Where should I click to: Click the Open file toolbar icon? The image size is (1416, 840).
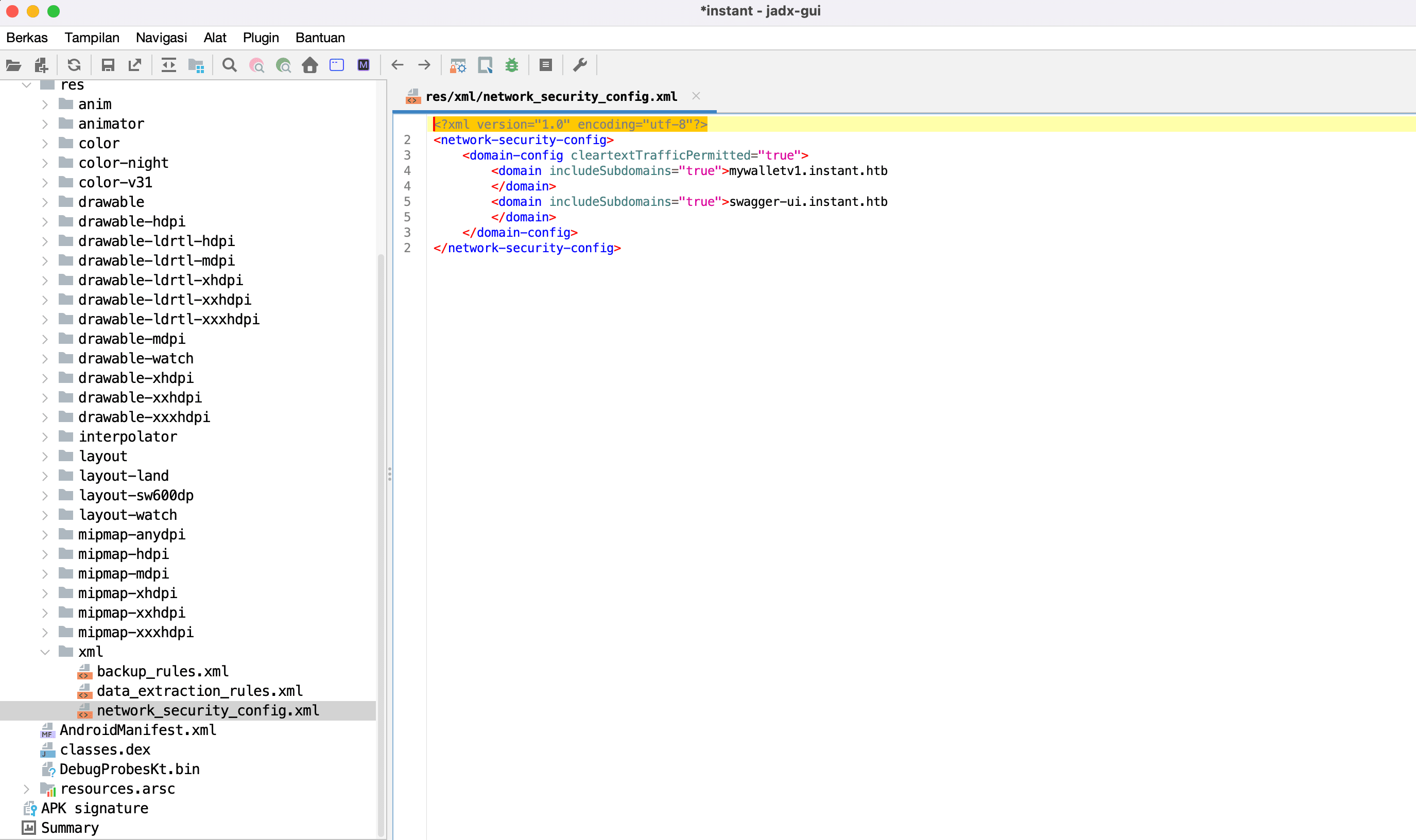click(x=13, y=65)
